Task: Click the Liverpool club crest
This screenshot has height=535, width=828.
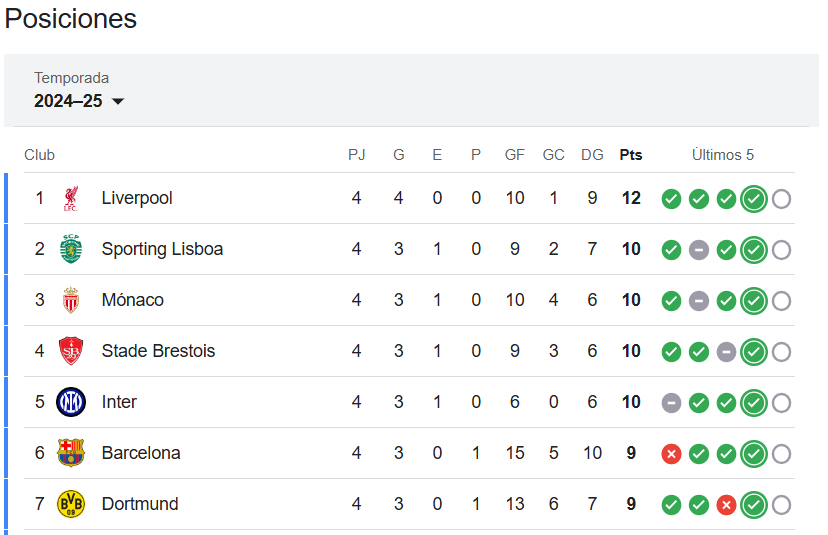Action: (71, 199)
